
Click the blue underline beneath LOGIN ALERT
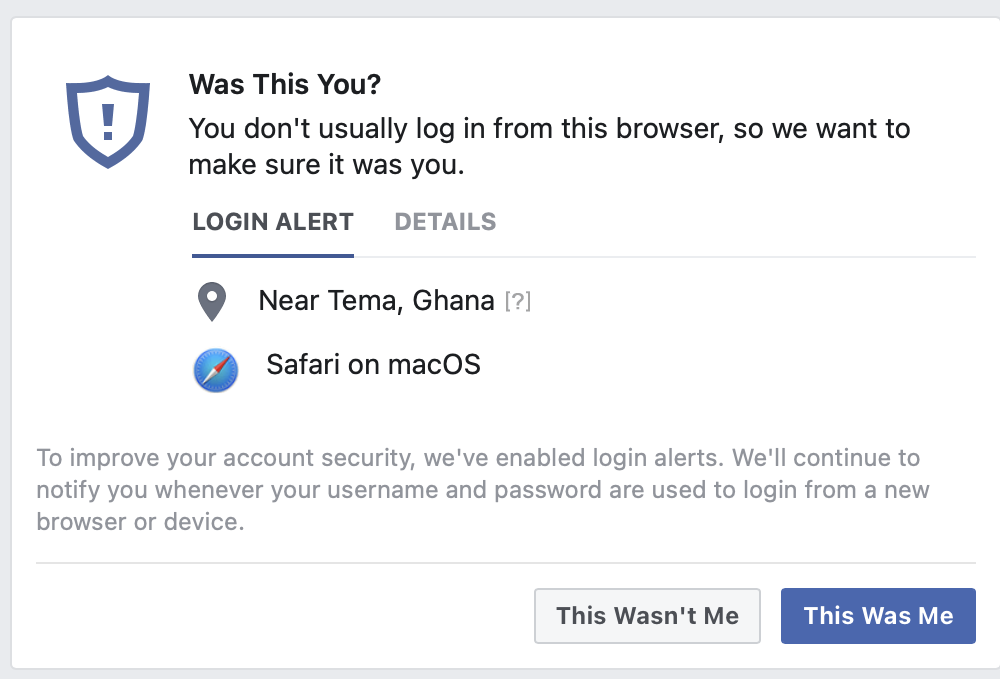(x=273, y=255)
